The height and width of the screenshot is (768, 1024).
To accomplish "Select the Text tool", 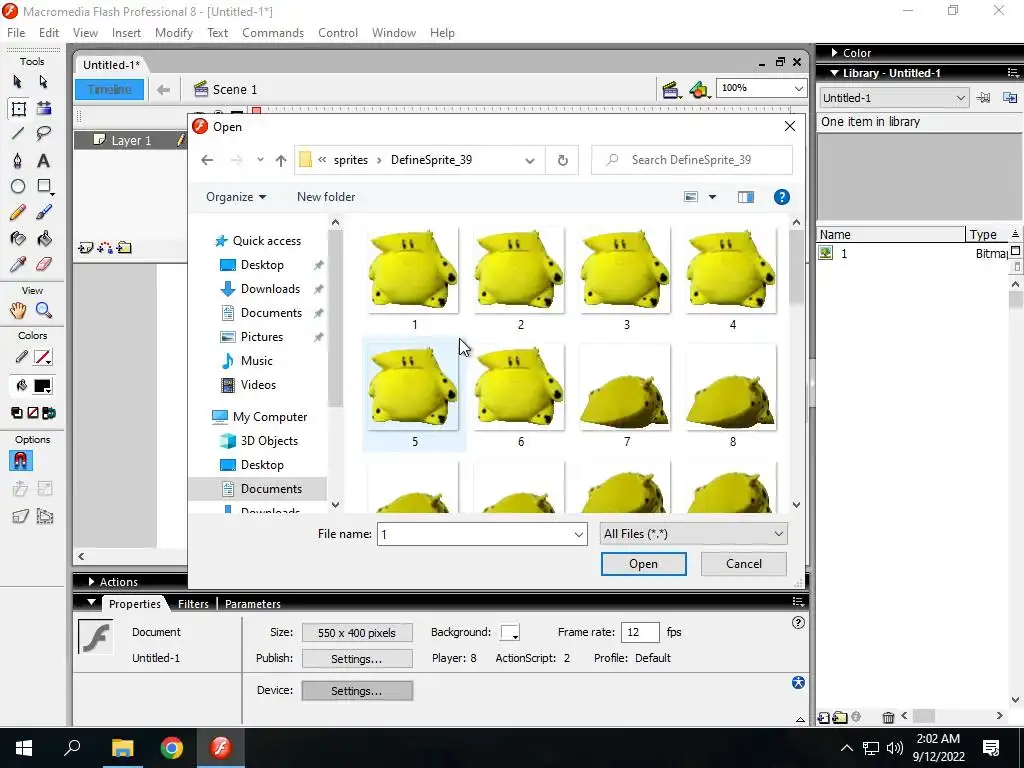I will click(x=43, y=161).
